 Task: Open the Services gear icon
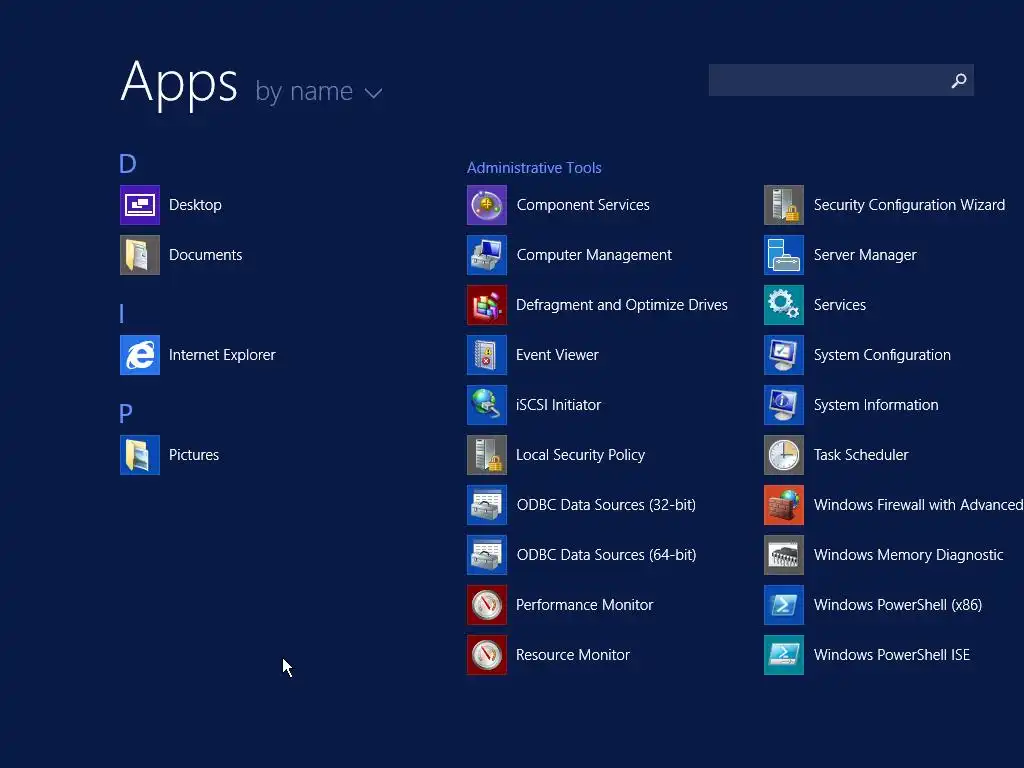tap(784, 305)
